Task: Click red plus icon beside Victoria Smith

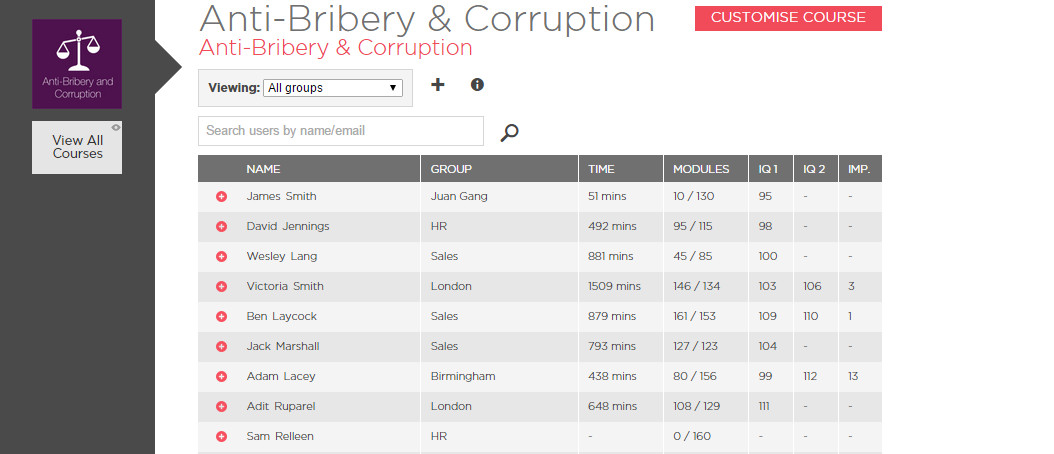Action: (x=221, y=287)
